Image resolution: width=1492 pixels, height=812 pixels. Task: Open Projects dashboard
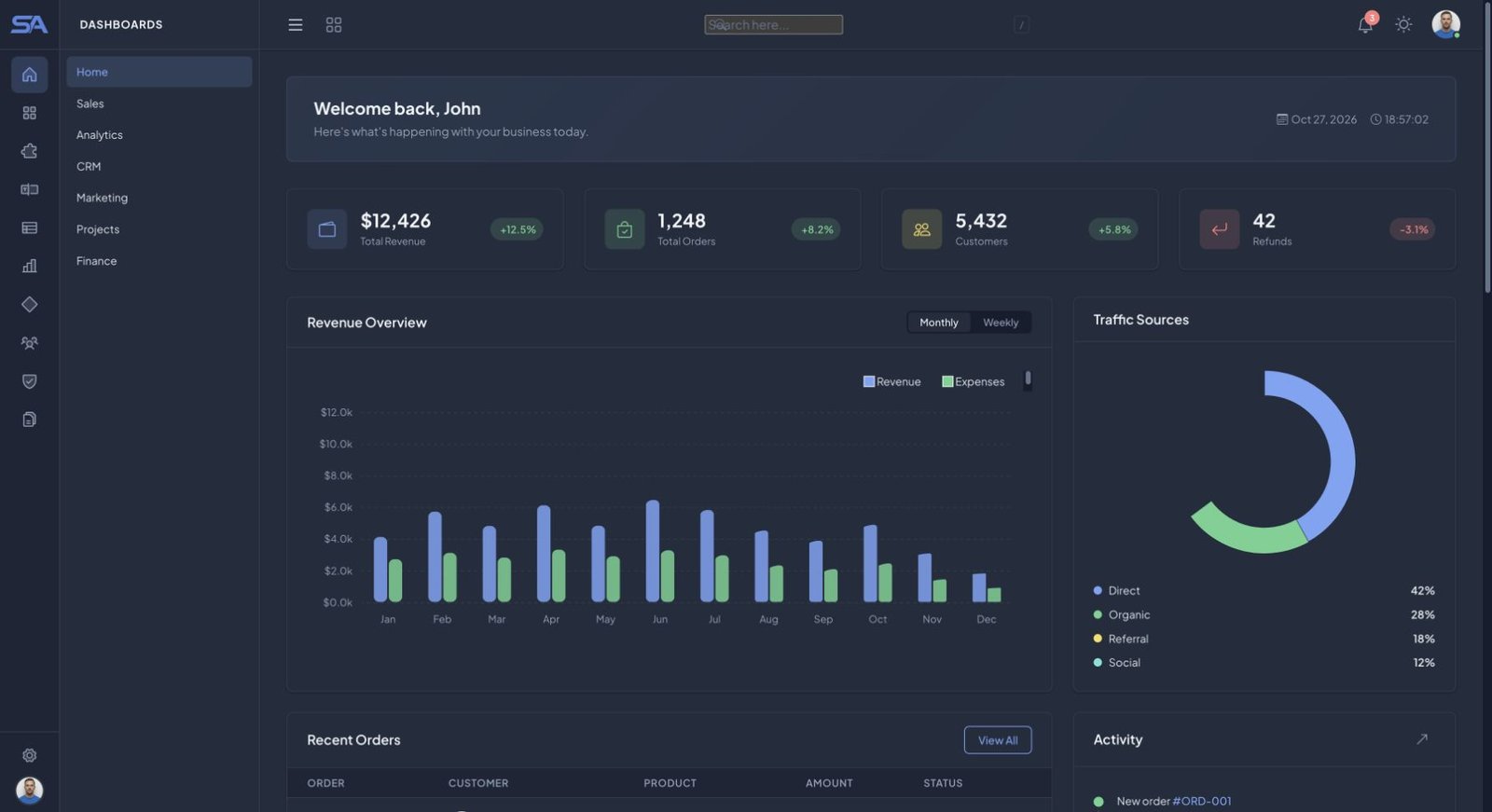click(x=159, y=229)
